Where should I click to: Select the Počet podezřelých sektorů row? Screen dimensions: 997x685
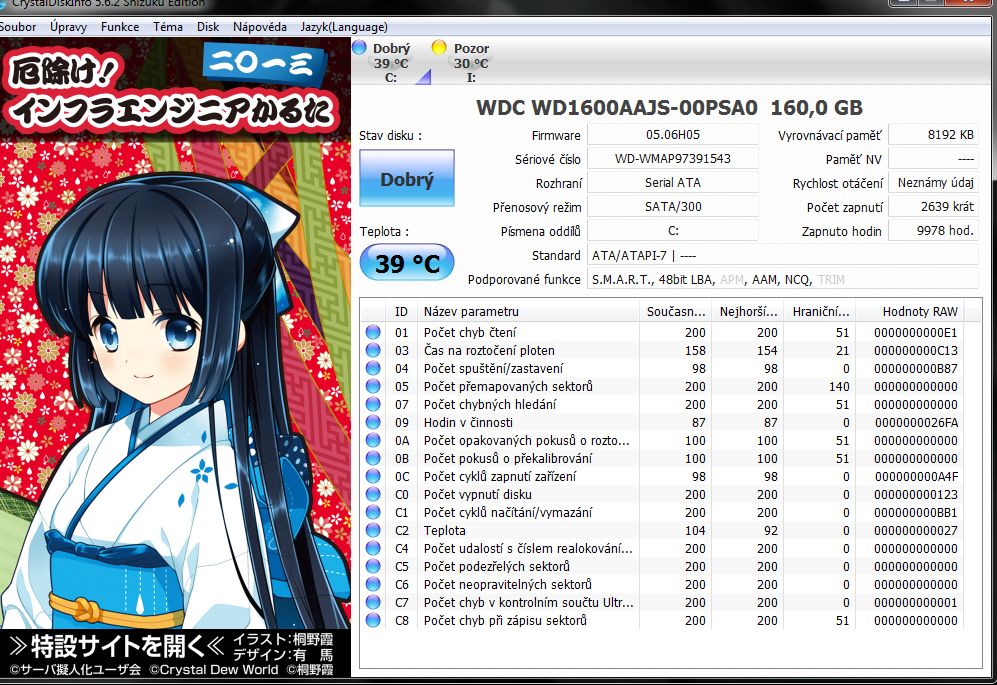pyautogui.click(x=662, y=566)
